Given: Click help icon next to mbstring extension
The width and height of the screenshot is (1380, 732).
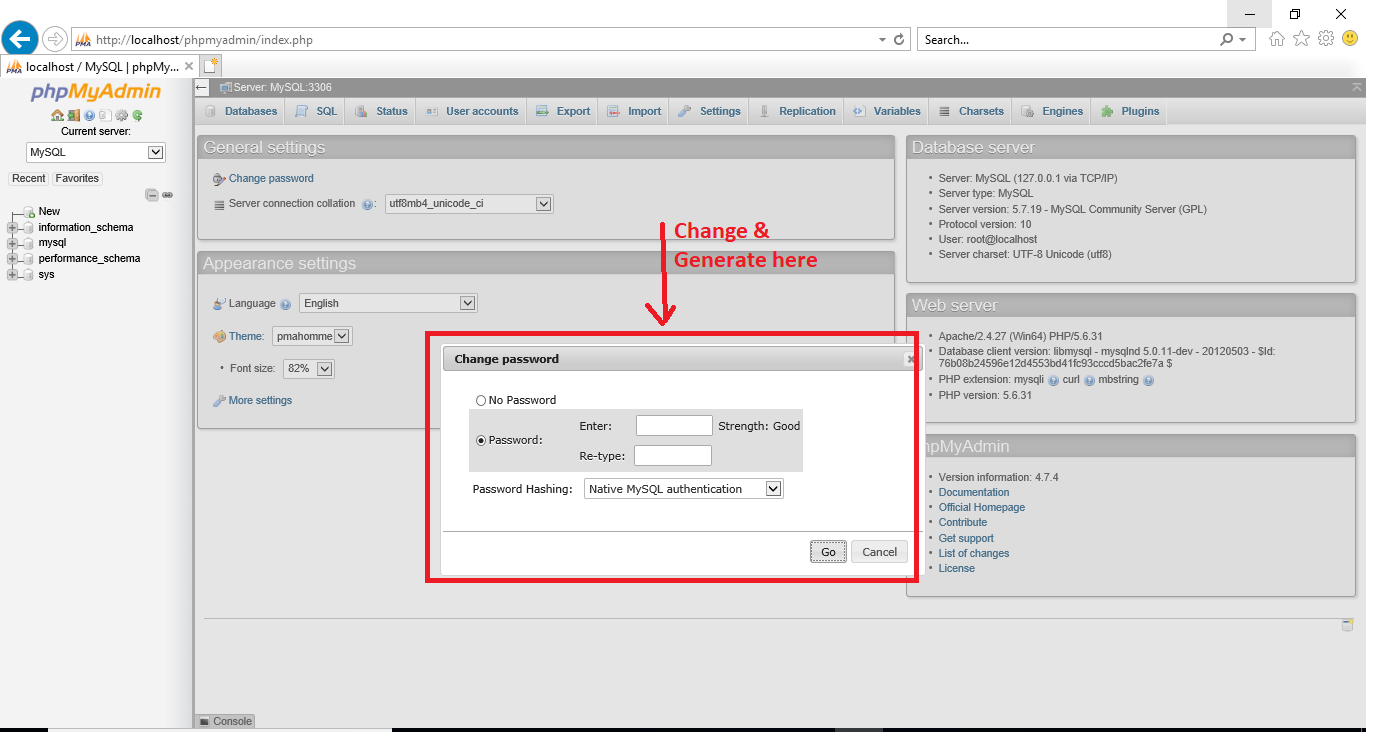Looking at the screenshot, I should [x=1148, y=381].
